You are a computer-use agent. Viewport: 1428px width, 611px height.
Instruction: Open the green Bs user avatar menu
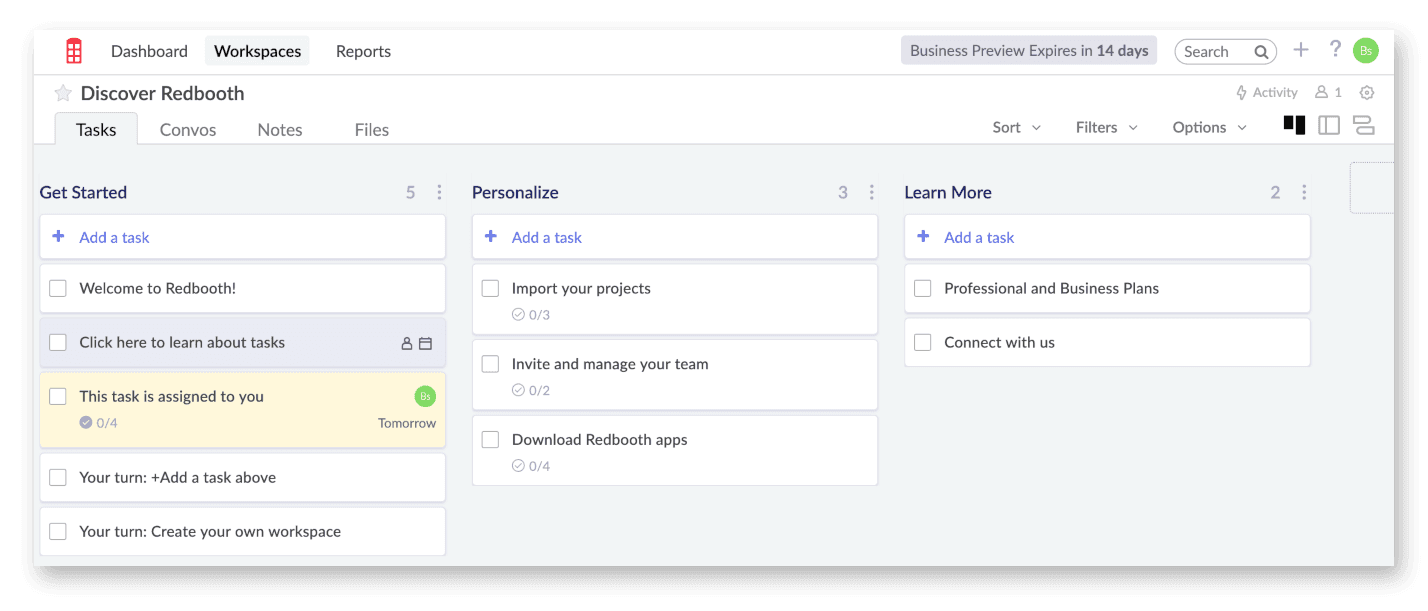coord(1365,51)
